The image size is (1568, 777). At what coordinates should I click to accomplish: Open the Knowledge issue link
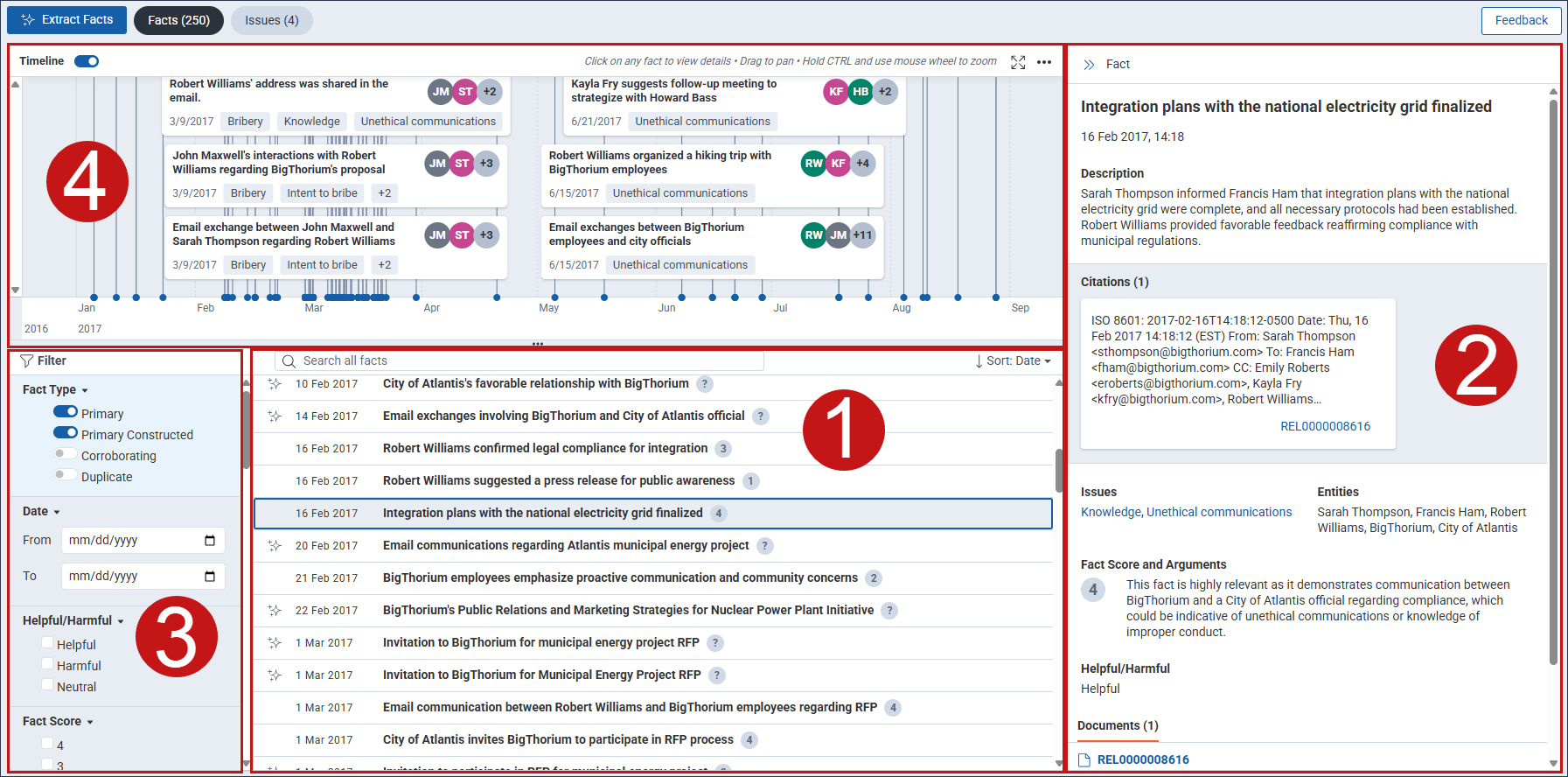tap(1111, 513)
